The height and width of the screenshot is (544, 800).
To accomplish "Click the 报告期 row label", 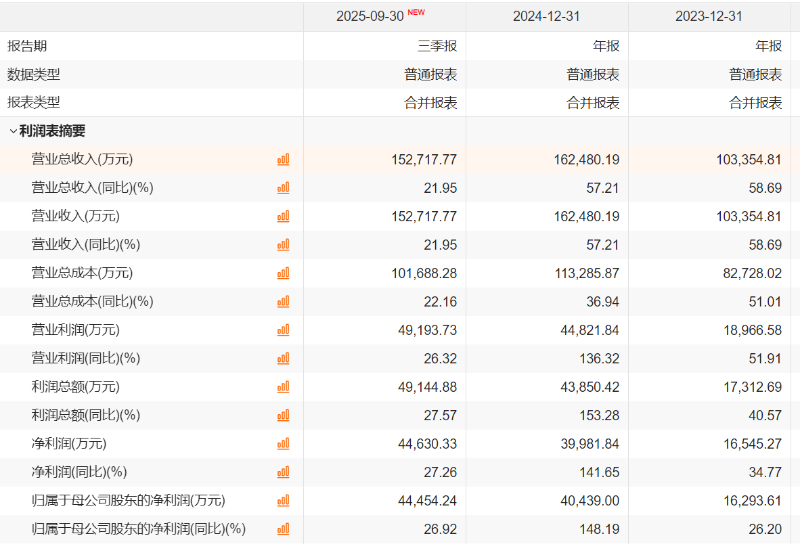I will 27,46.
